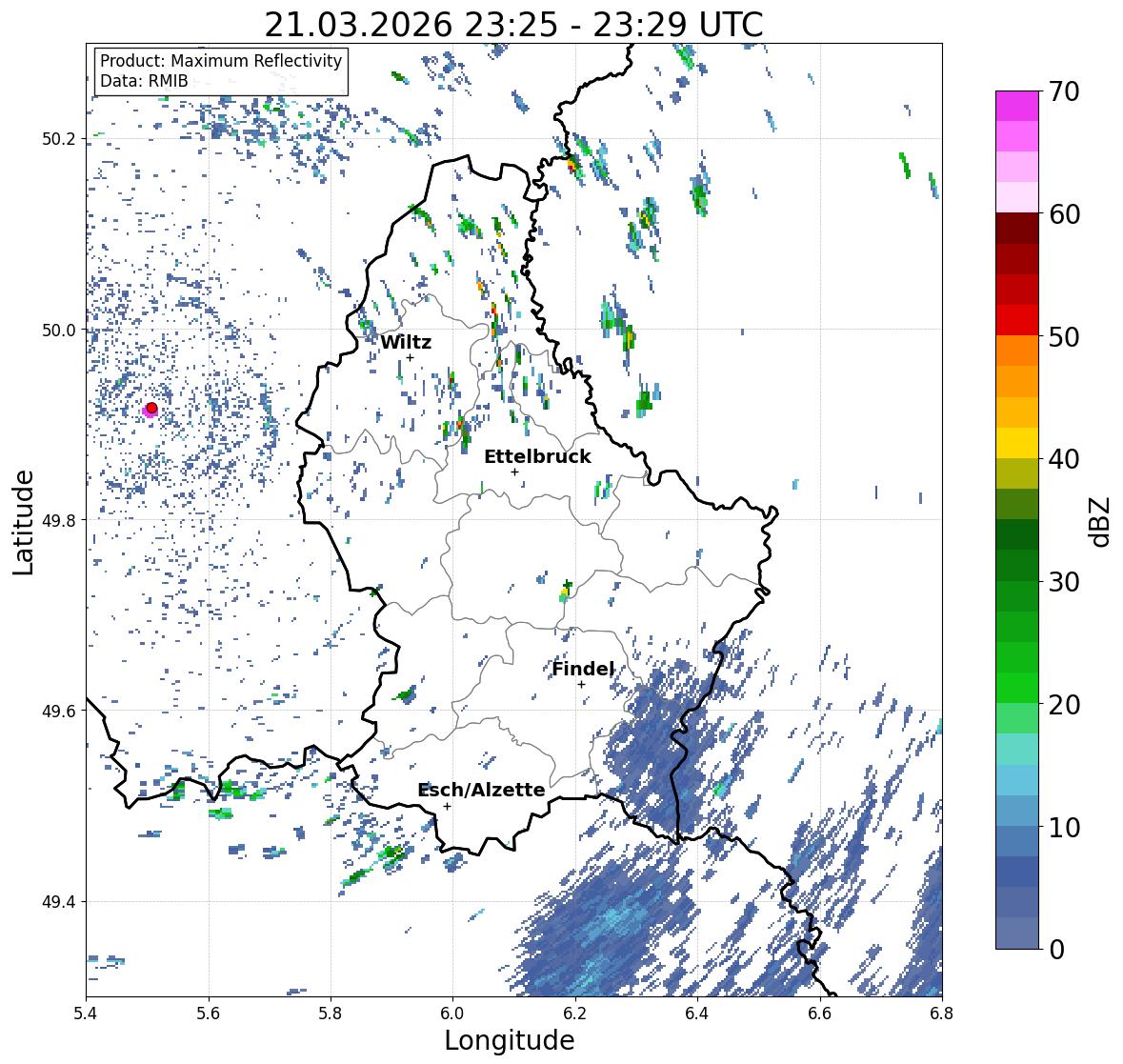
Task: Click the Findel station label
Action: [x=583, y=669]
